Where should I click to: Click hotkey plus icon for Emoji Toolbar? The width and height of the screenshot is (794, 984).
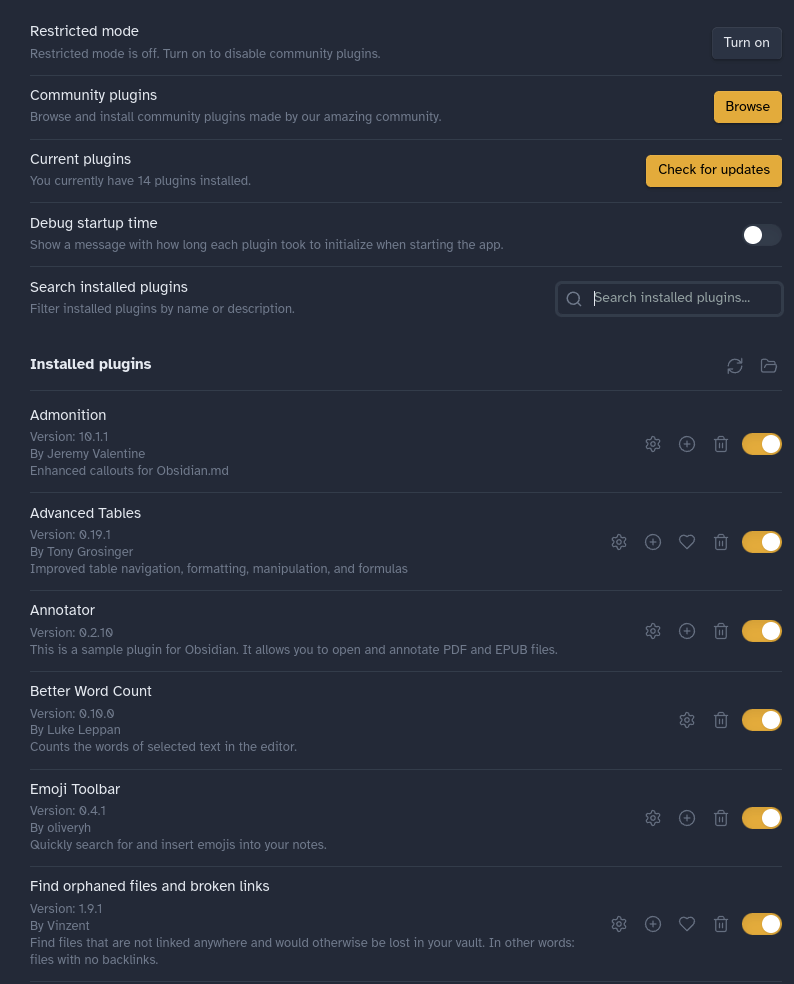pyautogui.click(x=687, y=818)
